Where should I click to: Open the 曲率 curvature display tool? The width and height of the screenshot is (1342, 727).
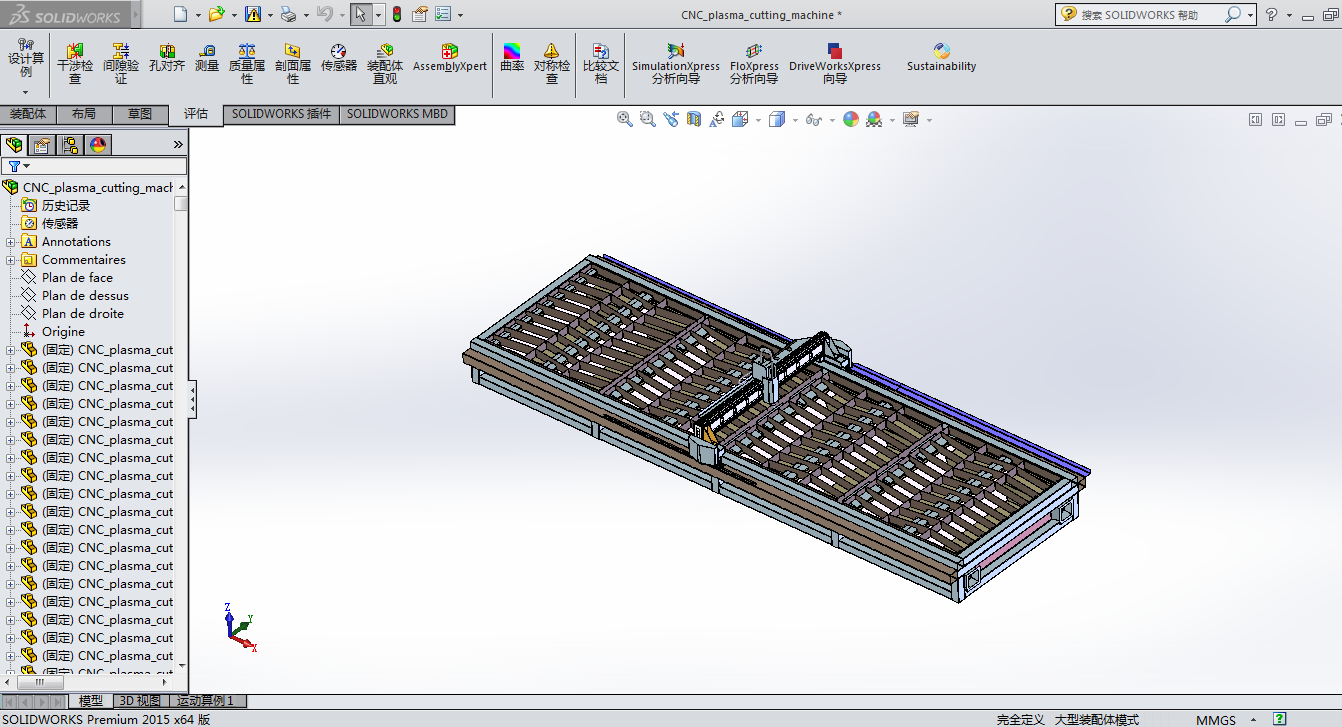(x=512, y=59)
